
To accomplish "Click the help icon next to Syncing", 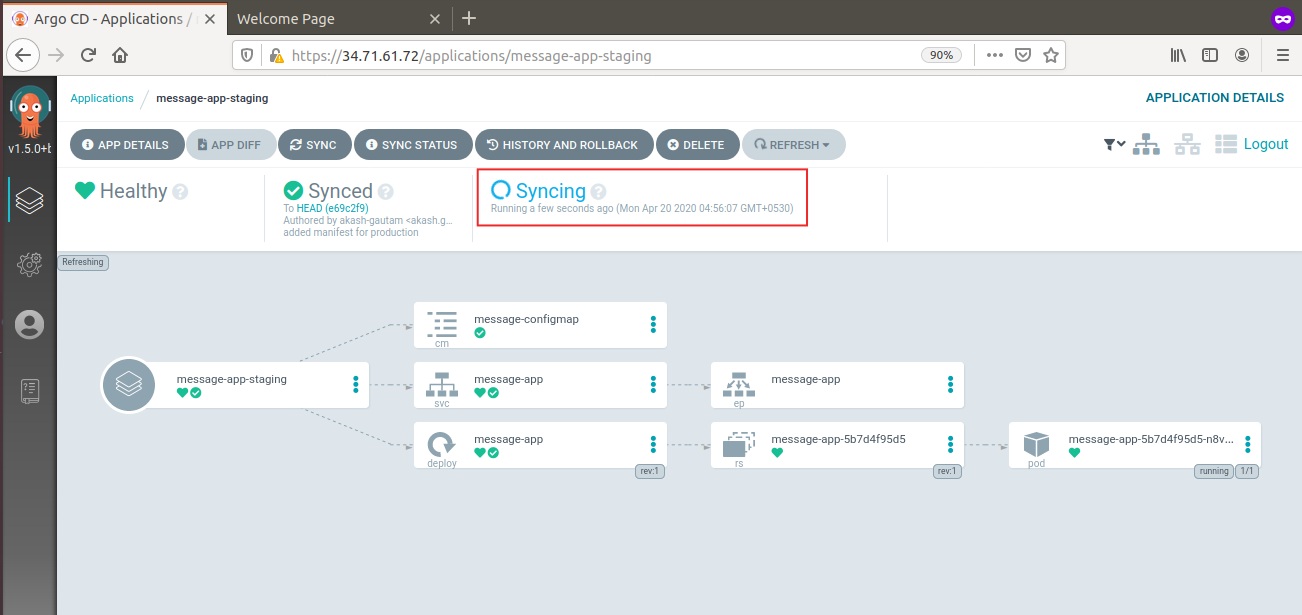I will point(598,192).
